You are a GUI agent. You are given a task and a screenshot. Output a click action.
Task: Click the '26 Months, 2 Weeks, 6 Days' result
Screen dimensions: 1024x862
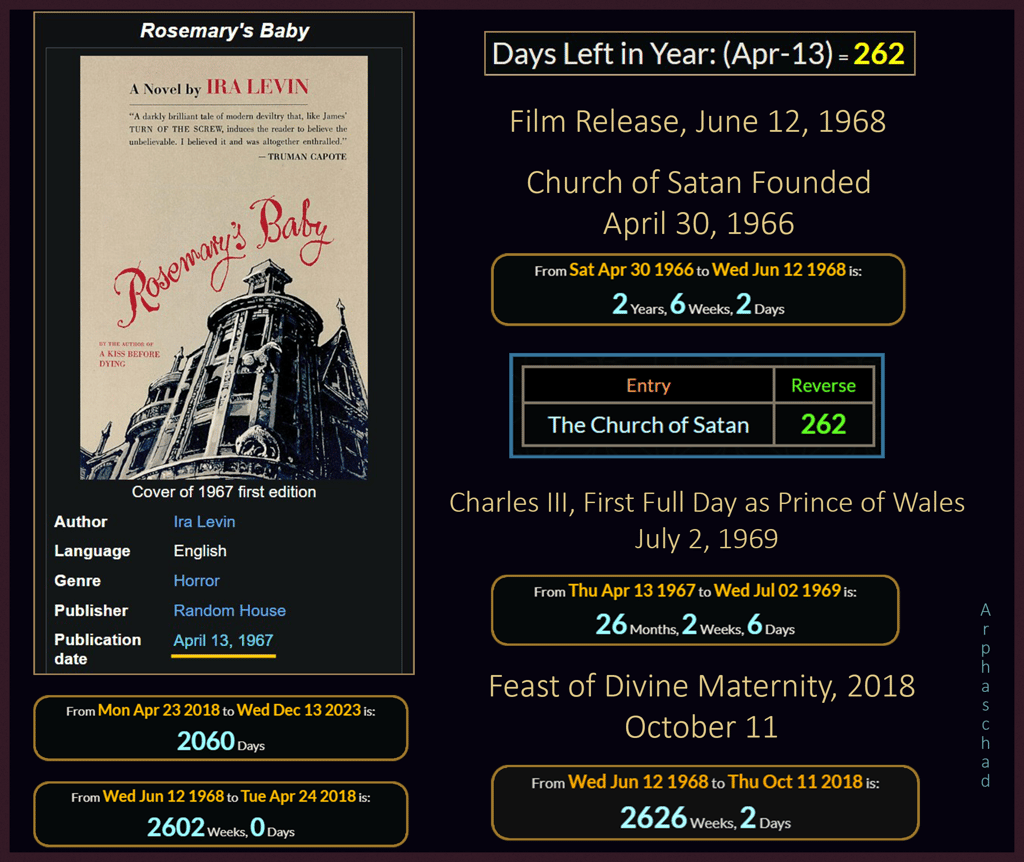(695, 625)
